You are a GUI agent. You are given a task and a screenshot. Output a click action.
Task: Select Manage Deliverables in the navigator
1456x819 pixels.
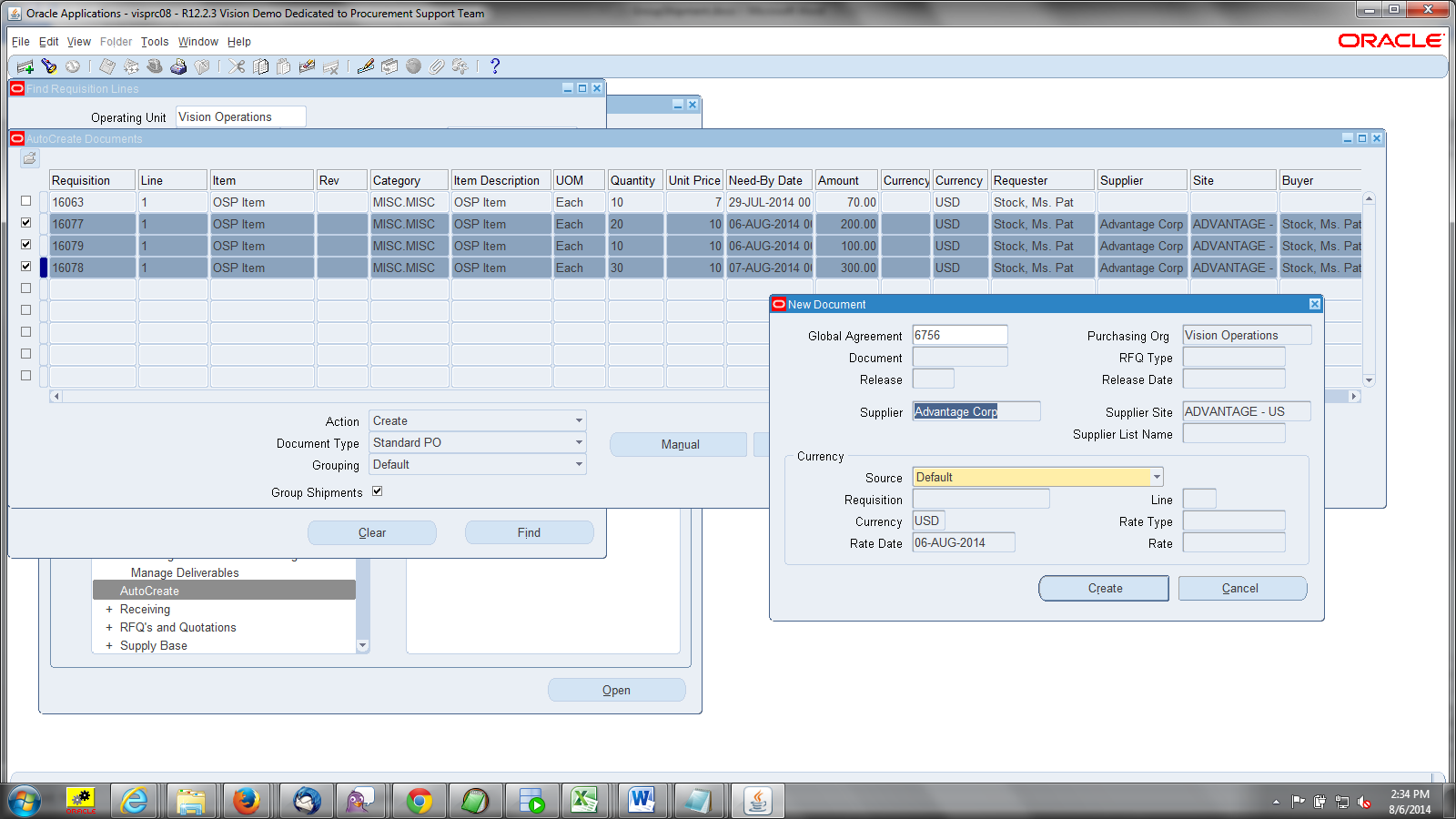tap(185, 573)
